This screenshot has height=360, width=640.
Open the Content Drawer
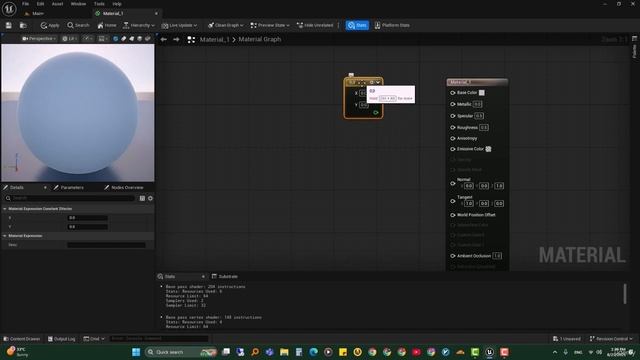pos(22,339)
